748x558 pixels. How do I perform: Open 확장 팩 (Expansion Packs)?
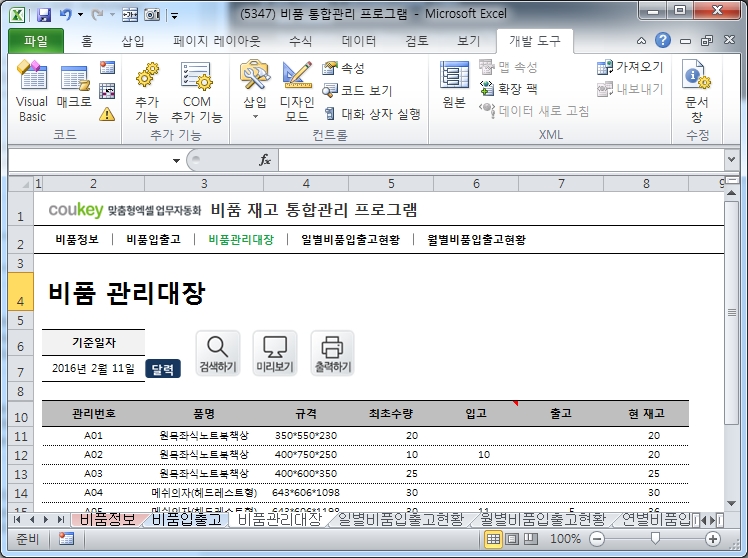(509, 89)
